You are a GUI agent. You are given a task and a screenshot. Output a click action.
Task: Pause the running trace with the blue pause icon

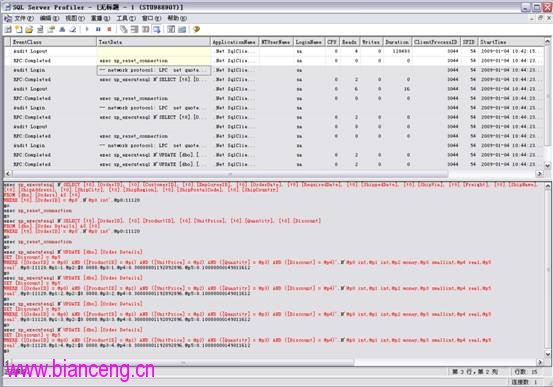pyautogui.click(x=98, y=29)
